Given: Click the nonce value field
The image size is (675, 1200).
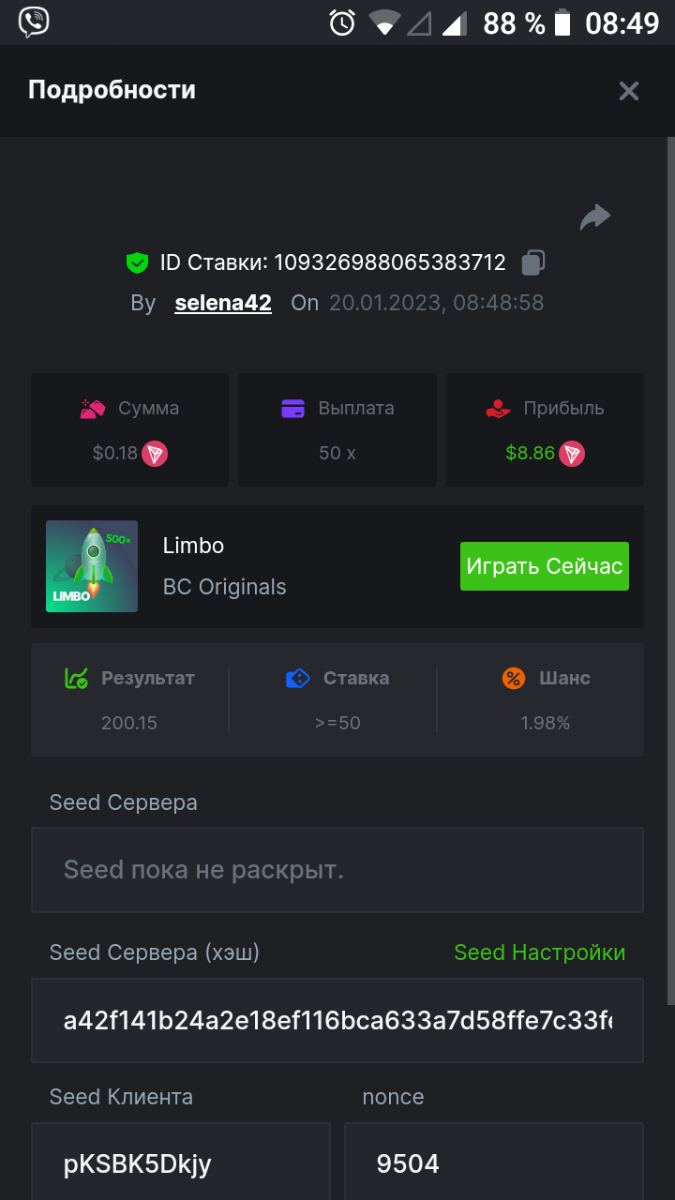Looking at the screenshot, I should click(x=493, y=1163).
